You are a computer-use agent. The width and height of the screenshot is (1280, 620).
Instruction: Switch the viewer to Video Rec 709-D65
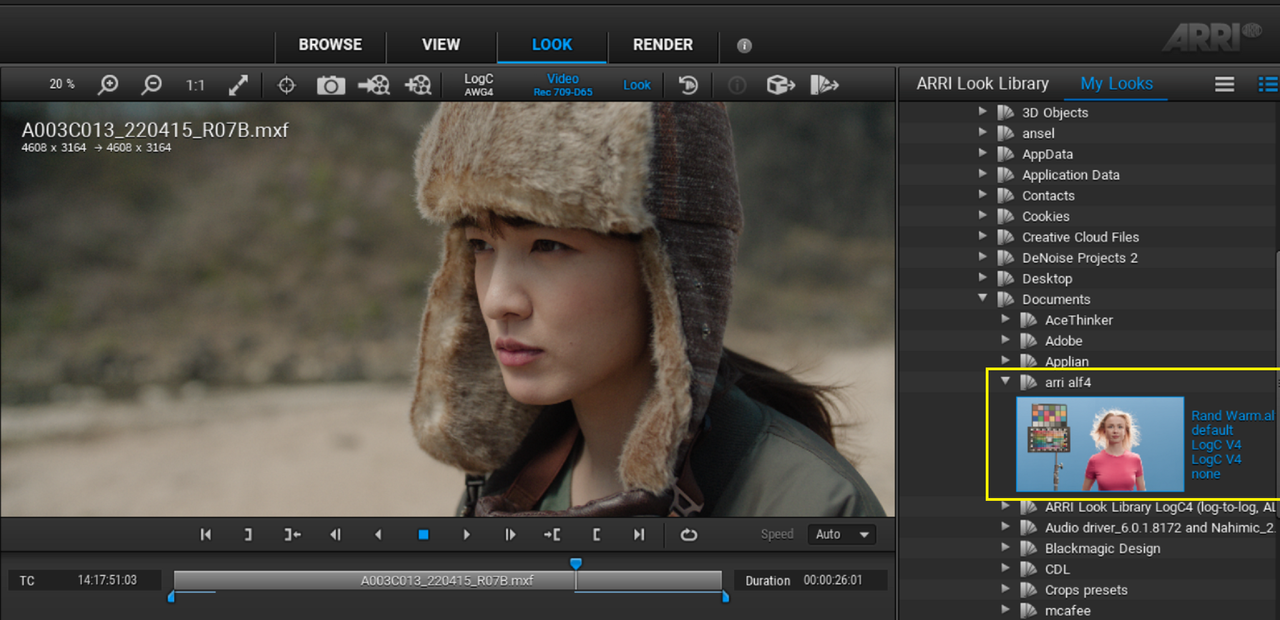(x=563, y=85)
